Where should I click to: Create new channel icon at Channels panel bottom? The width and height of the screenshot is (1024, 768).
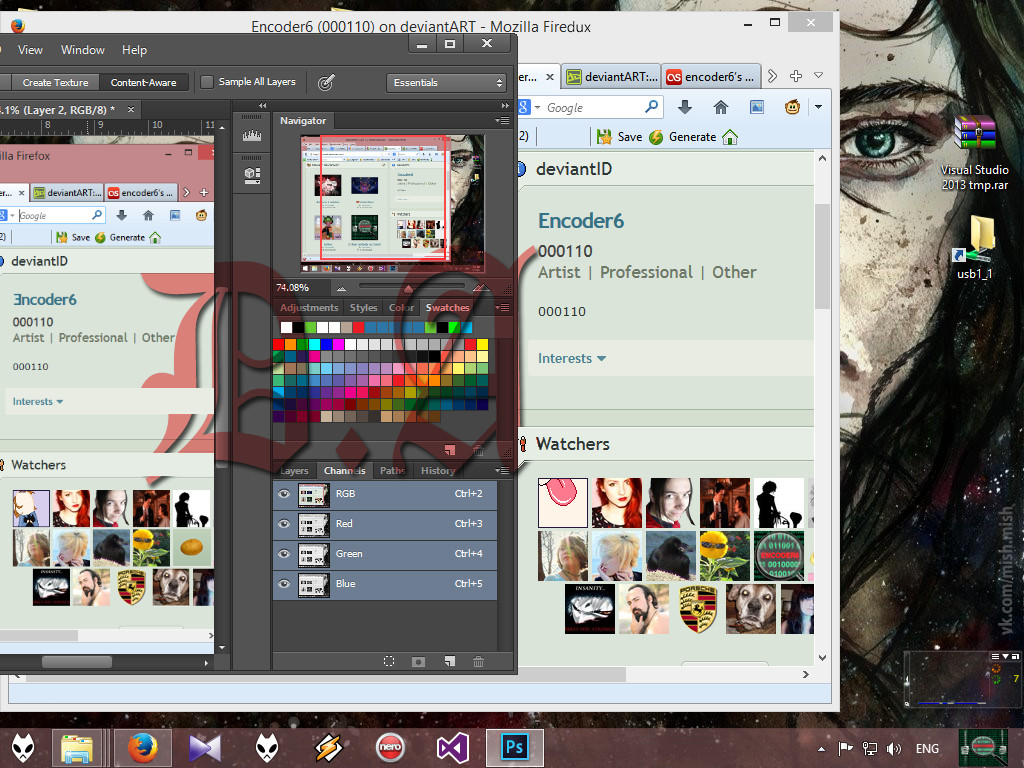click(x=449, y=661)
